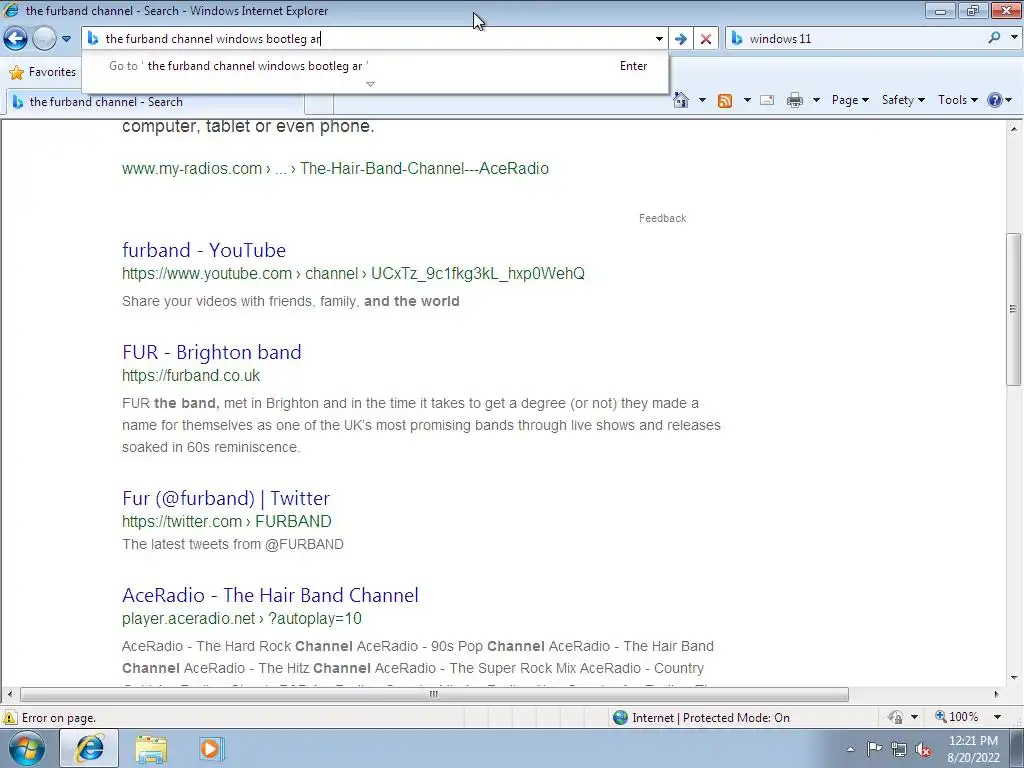The width and height of the screenshot is (1024, 768).
Task: Open feeds dropdown arrow
Action: point(746,100)
